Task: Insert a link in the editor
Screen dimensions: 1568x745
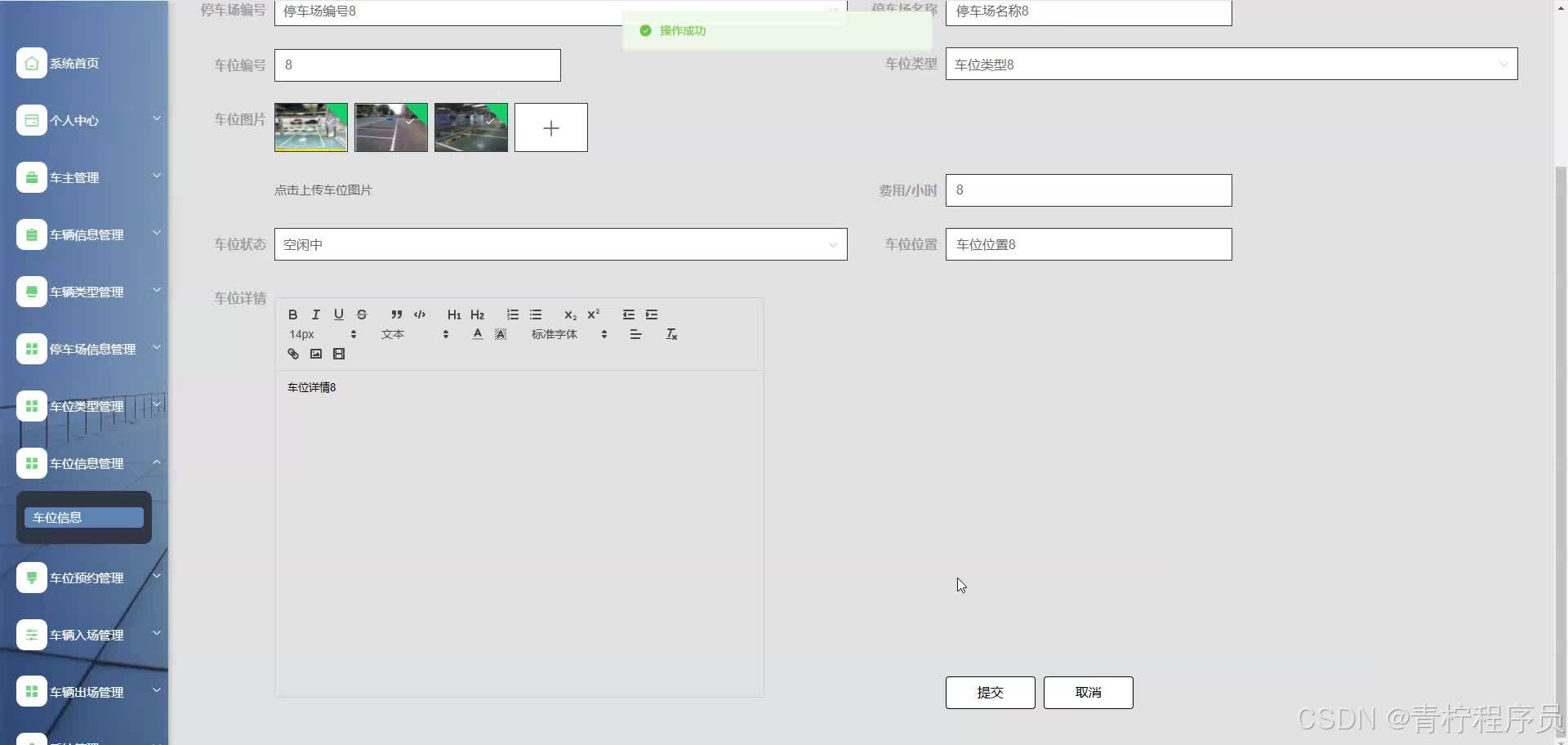Action: pos(292,354)
